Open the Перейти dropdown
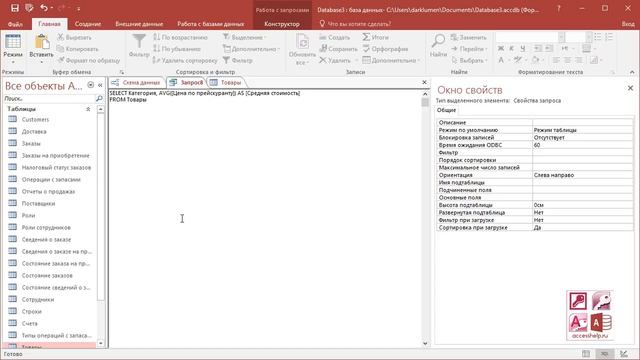The width and height of the screenshot is (640, 360). (469, 49)
